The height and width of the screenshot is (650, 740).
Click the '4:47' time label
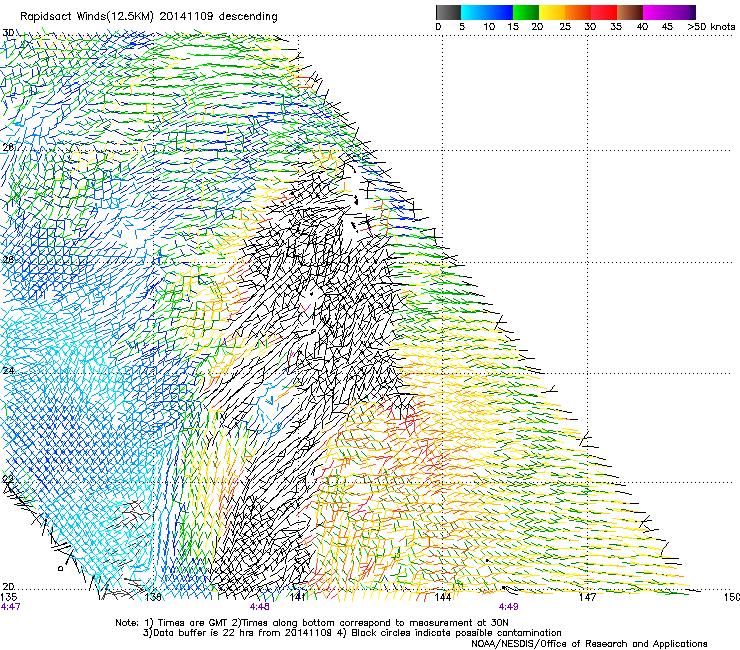[x=10, y=607]
